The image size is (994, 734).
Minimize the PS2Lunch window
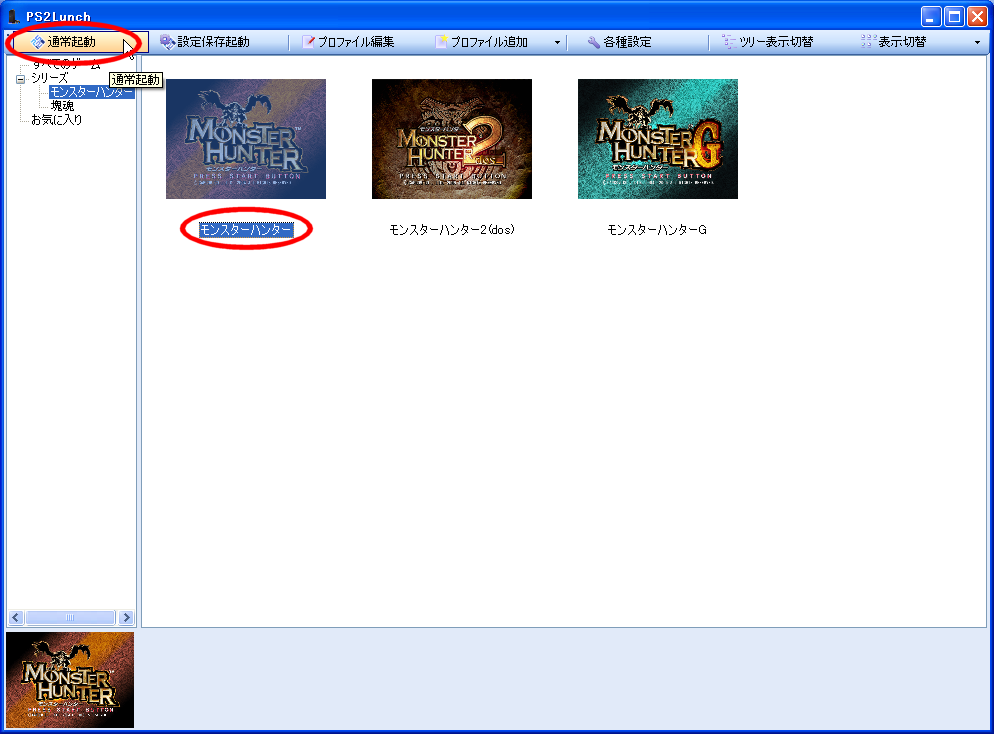(x=931, y=16)
